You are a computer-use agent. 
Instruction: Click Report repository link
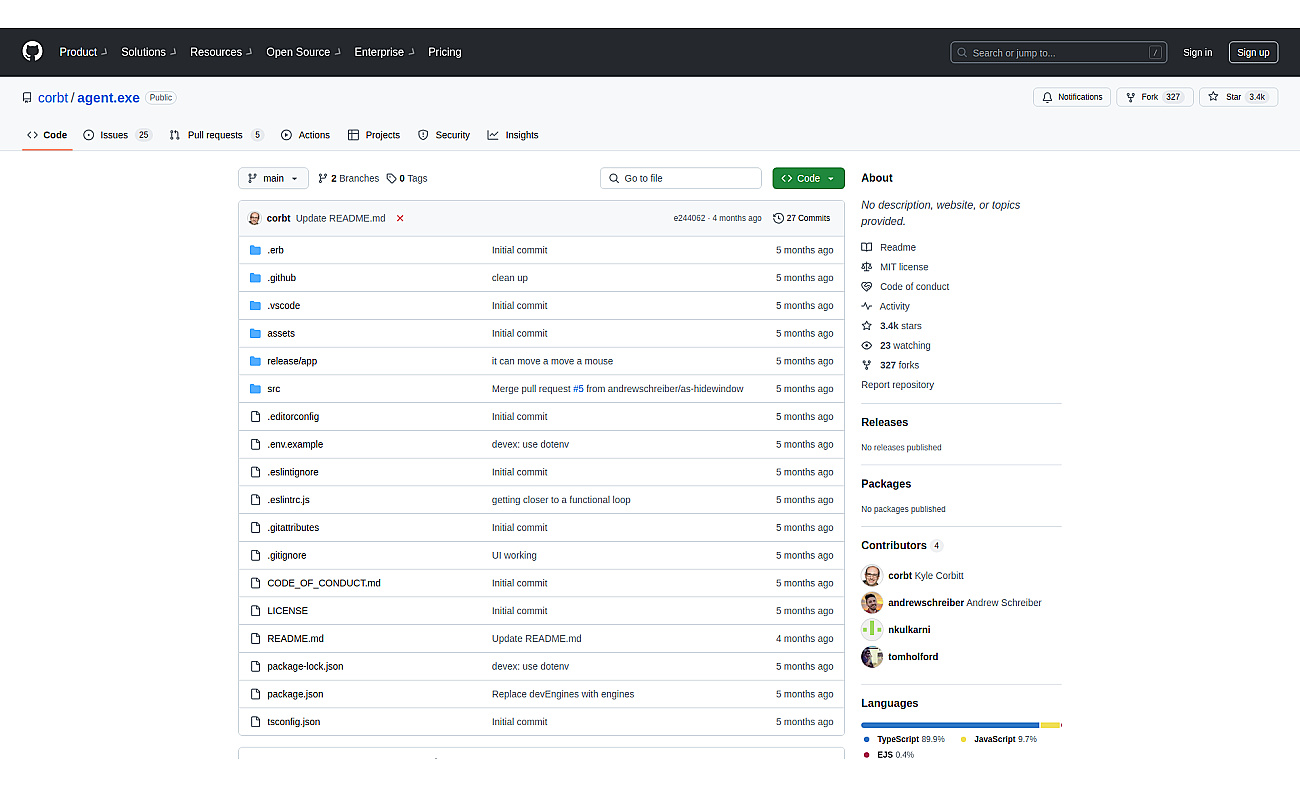897,385
